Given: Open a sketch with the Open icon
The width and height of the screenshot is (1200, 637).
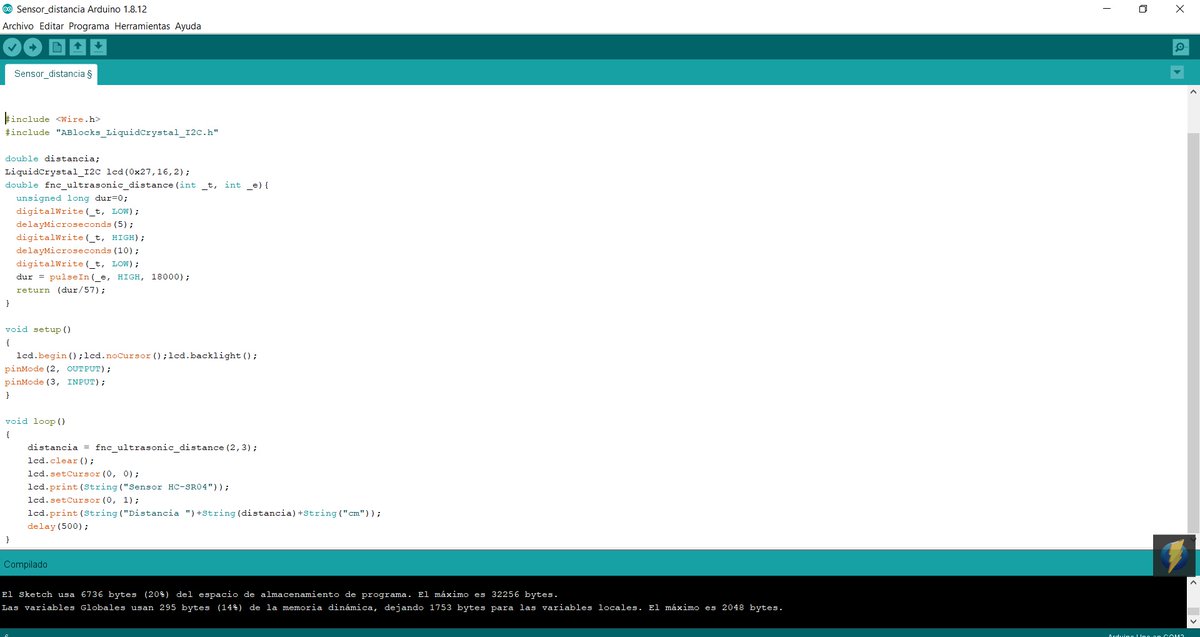Looking at the screenshot, I should pyautogui.click(x=78, y=47).
